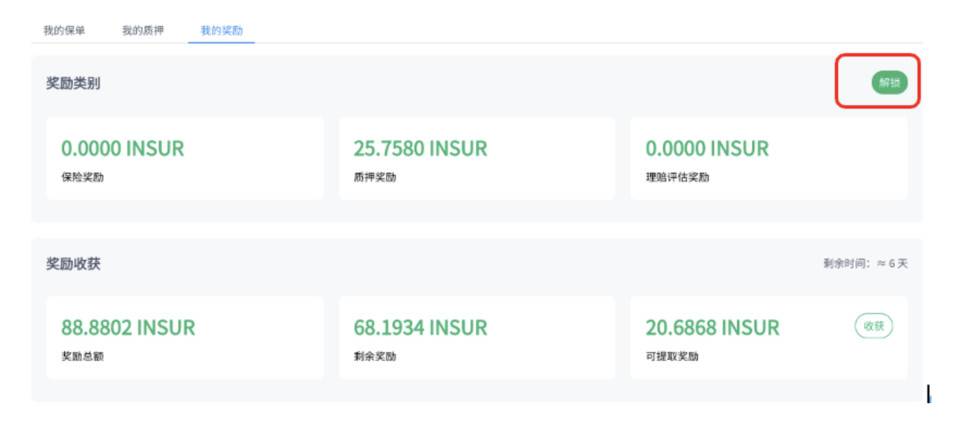The width and height of the screenshot is (960, 436).
Task: Click the 25.7580 INSUR 质押奖励 card
Action: [476, 159]
